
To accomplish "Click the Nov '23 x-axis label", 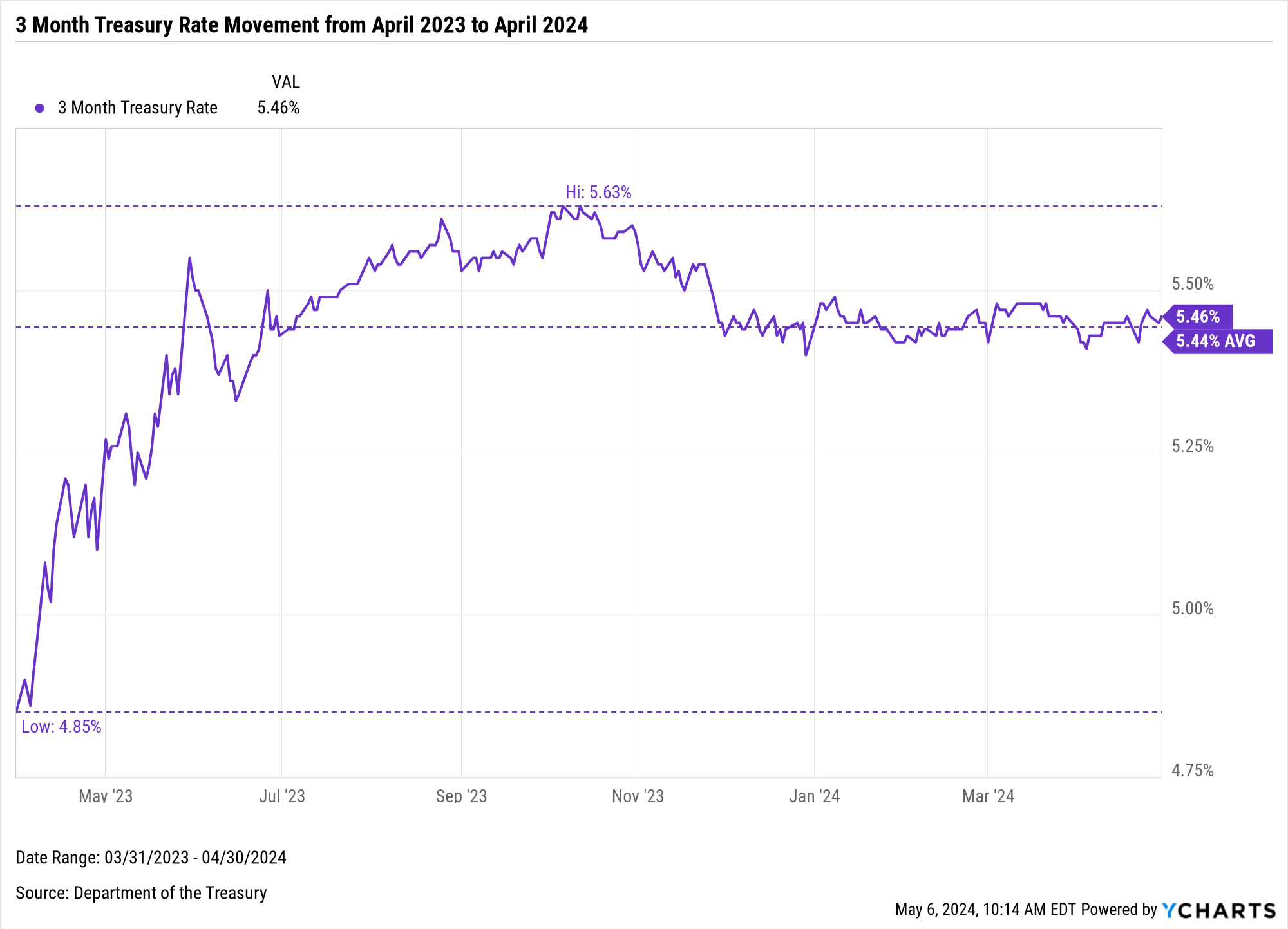I will coord(638,796).
